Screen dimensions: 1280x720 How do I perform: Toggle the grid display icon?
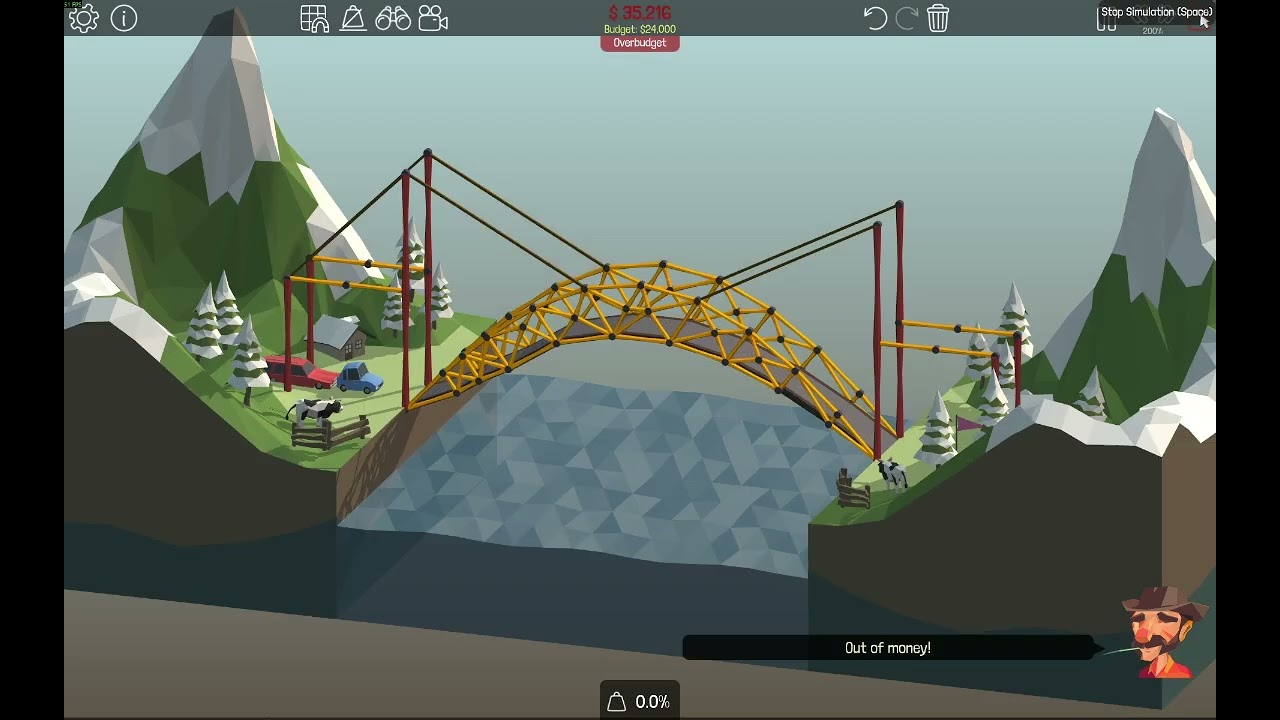coord(314,18)
